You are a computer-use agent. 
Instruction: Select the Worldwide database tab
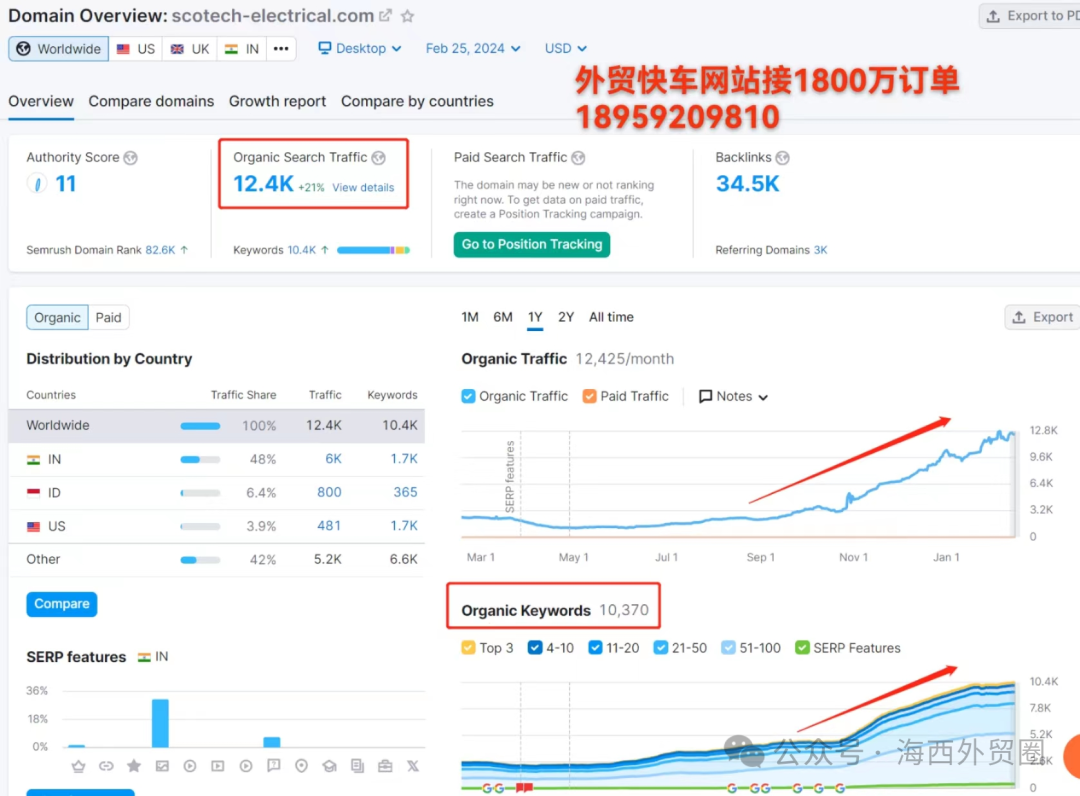59,49
